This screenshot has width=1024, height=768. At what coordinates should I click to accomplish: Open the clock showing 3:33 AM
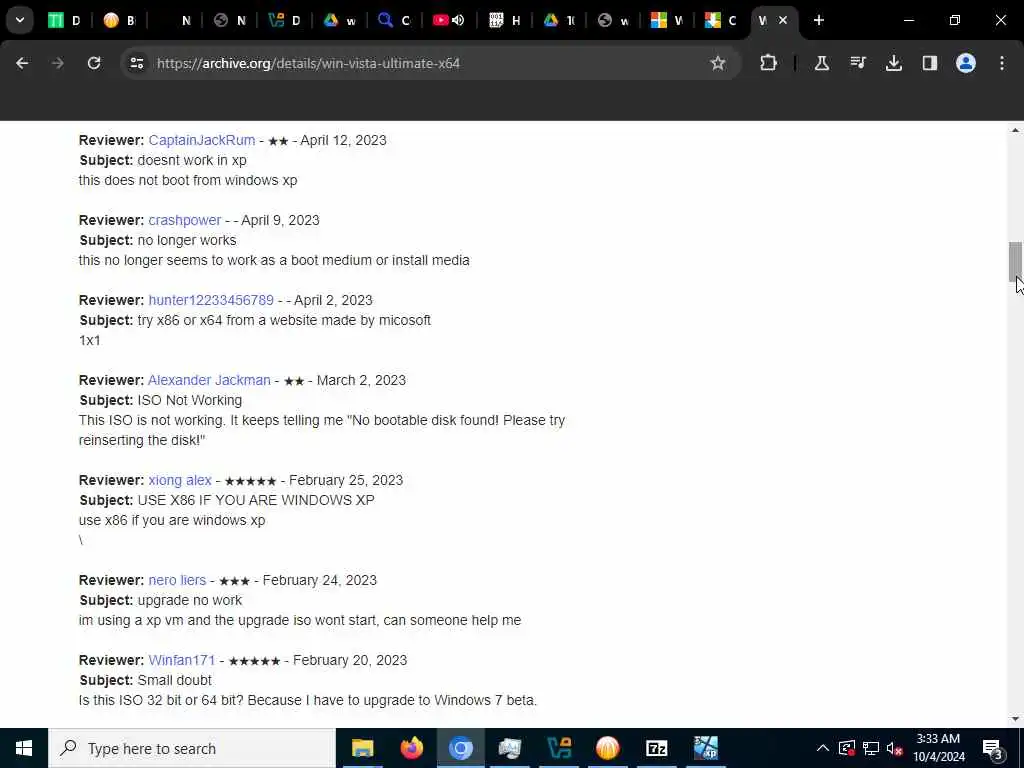point(938,748)
